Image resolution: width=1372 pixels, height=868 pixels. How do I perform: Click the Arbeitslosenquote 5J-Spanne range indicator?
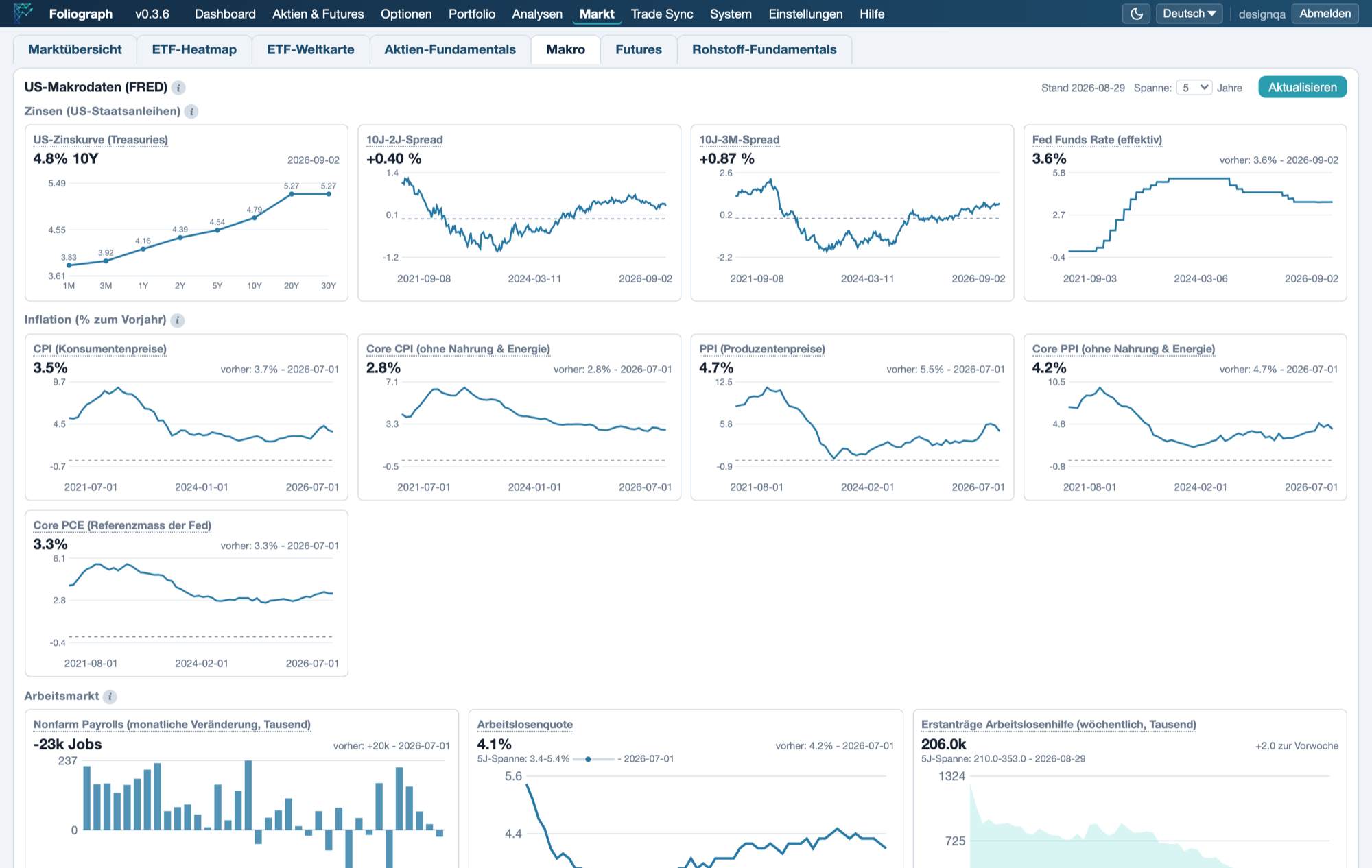pos(593,759)
